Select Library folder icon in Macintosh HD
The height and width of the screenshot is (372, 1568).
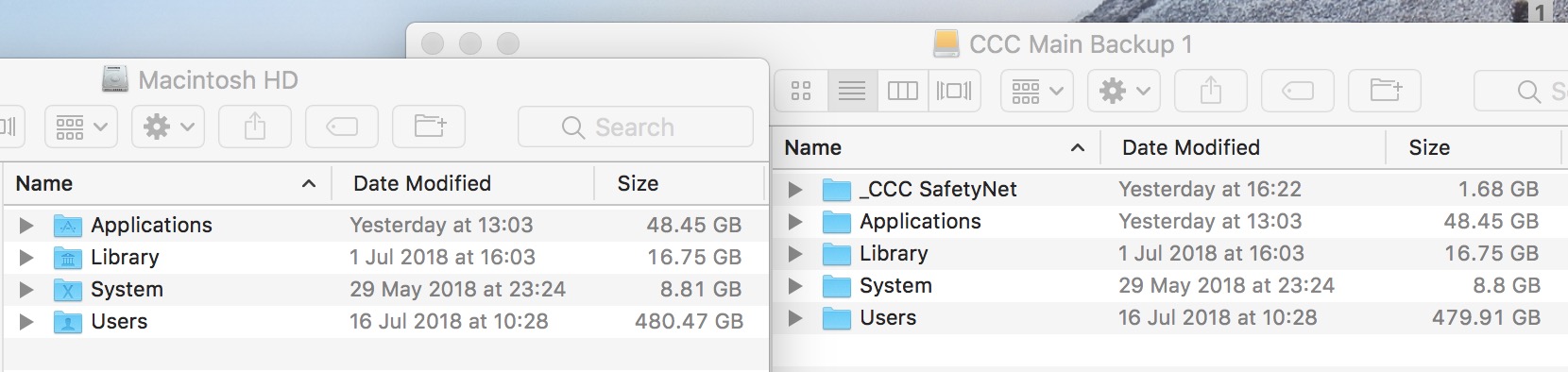(x=68, y=258)
